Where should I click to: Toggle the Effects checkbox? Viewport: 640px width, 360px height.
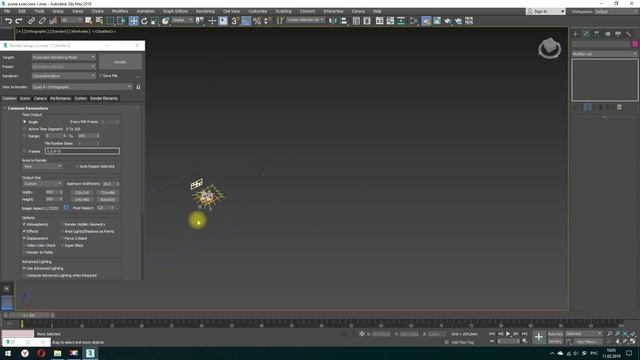(x=24, y=231)
